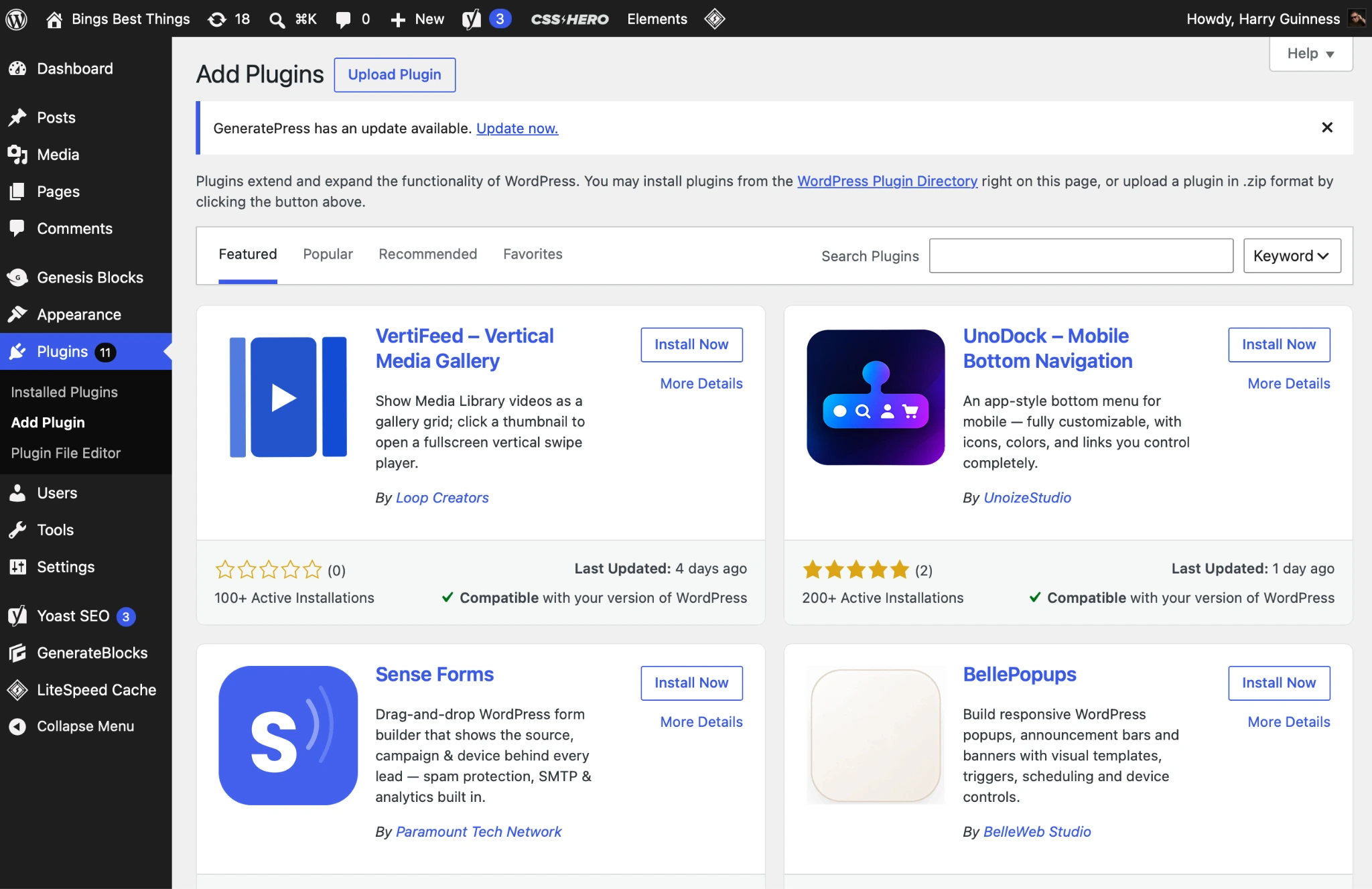Switch to the Recommended tab
This screenshot has width=1372, height=889.
428,255
